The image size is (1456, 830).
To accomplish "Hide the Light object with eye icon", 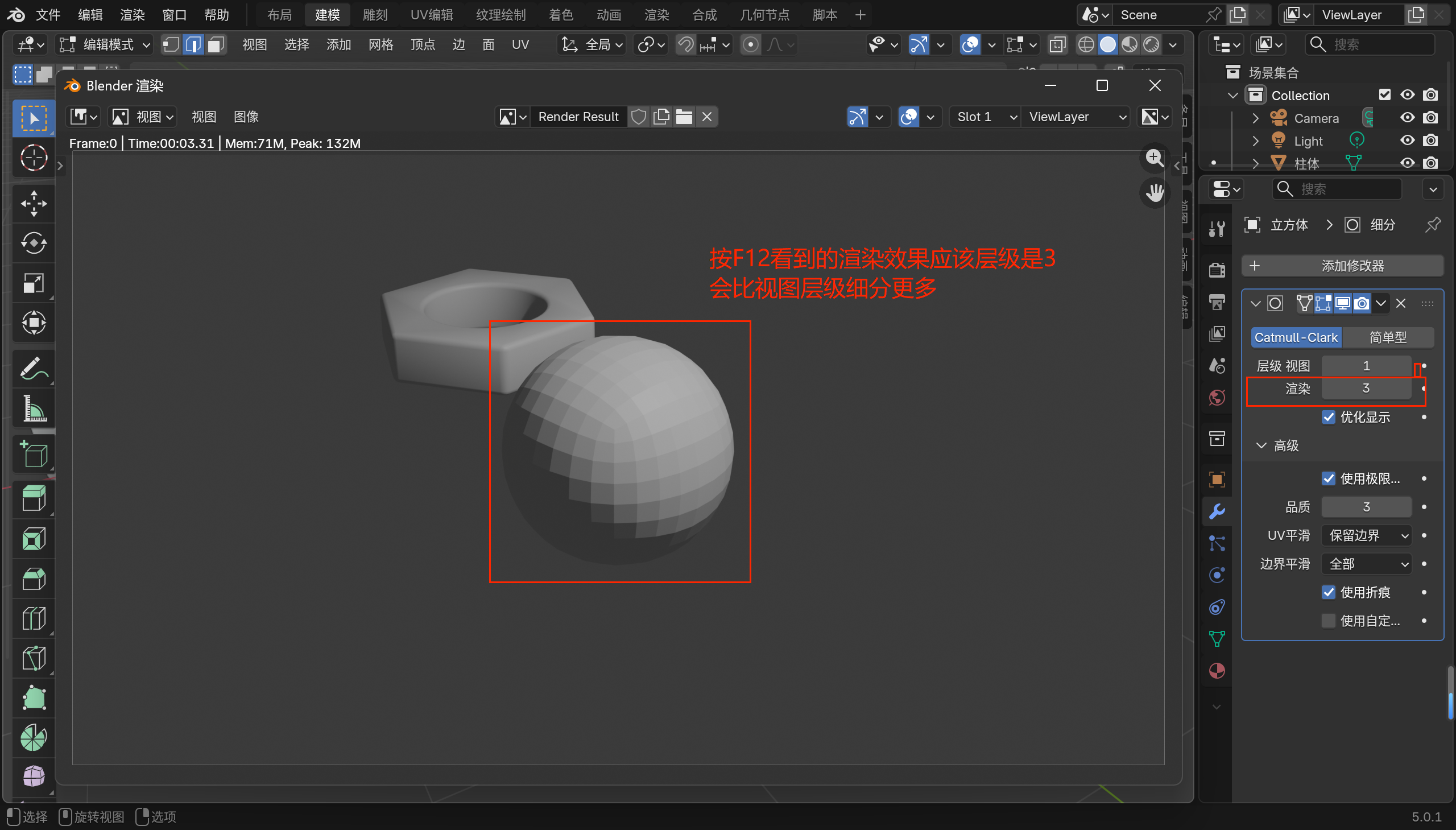I will 1407,141.
